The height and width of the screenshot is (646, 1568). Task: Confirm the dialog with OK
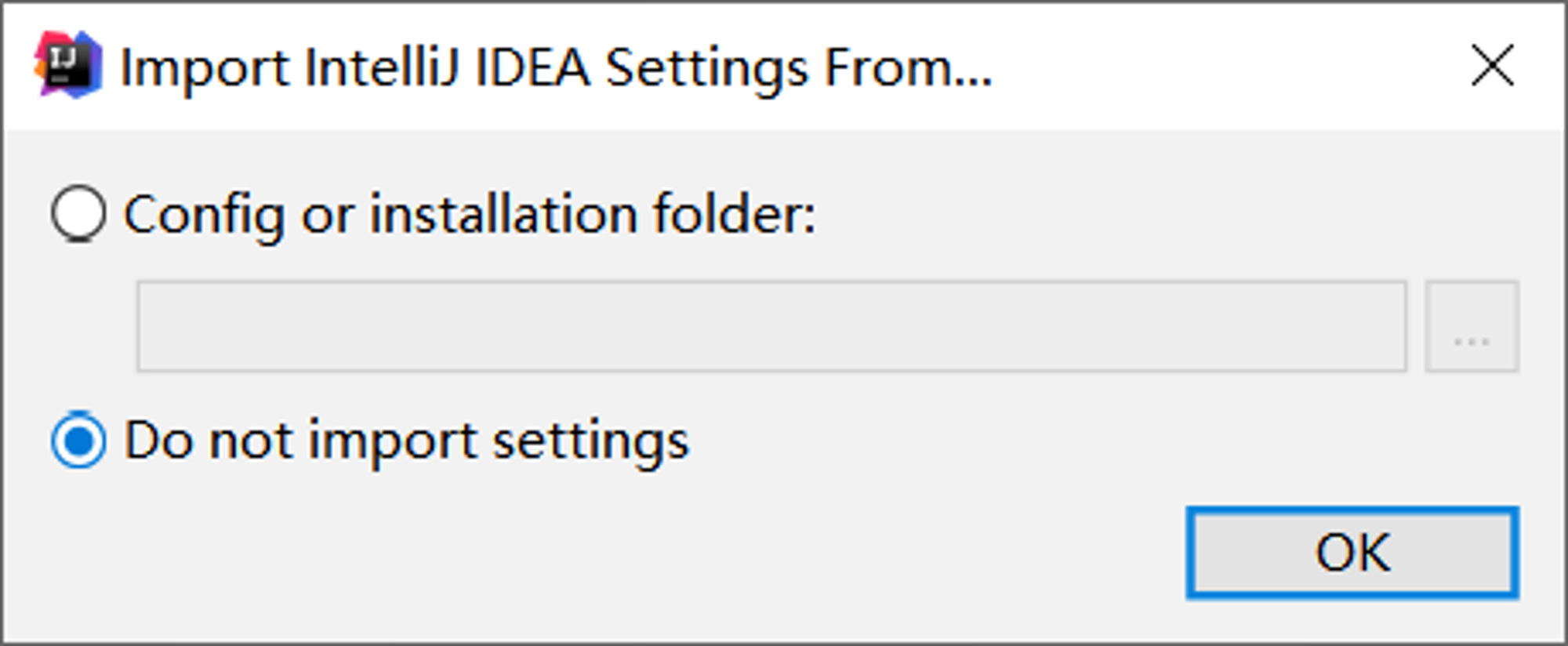pos(1352,553)
